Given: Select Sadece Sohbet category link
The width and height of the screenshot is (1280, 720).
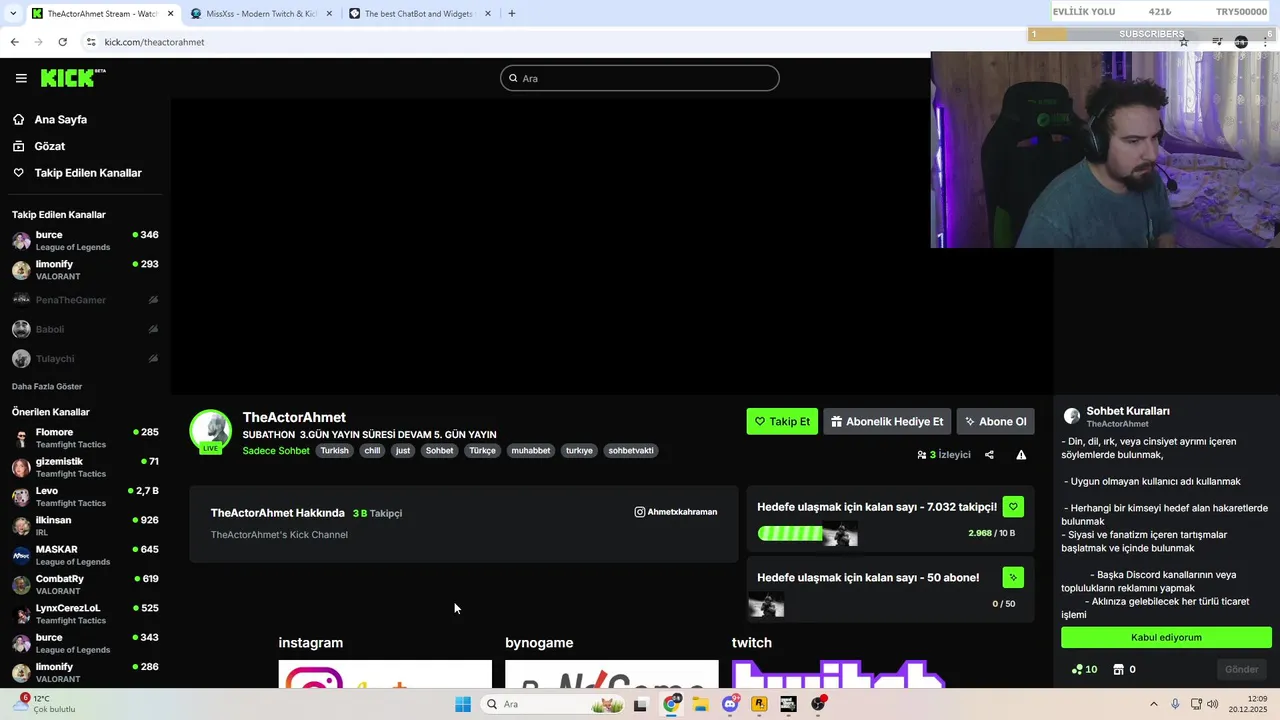Looking at the screenshot, I should (276, 451).
